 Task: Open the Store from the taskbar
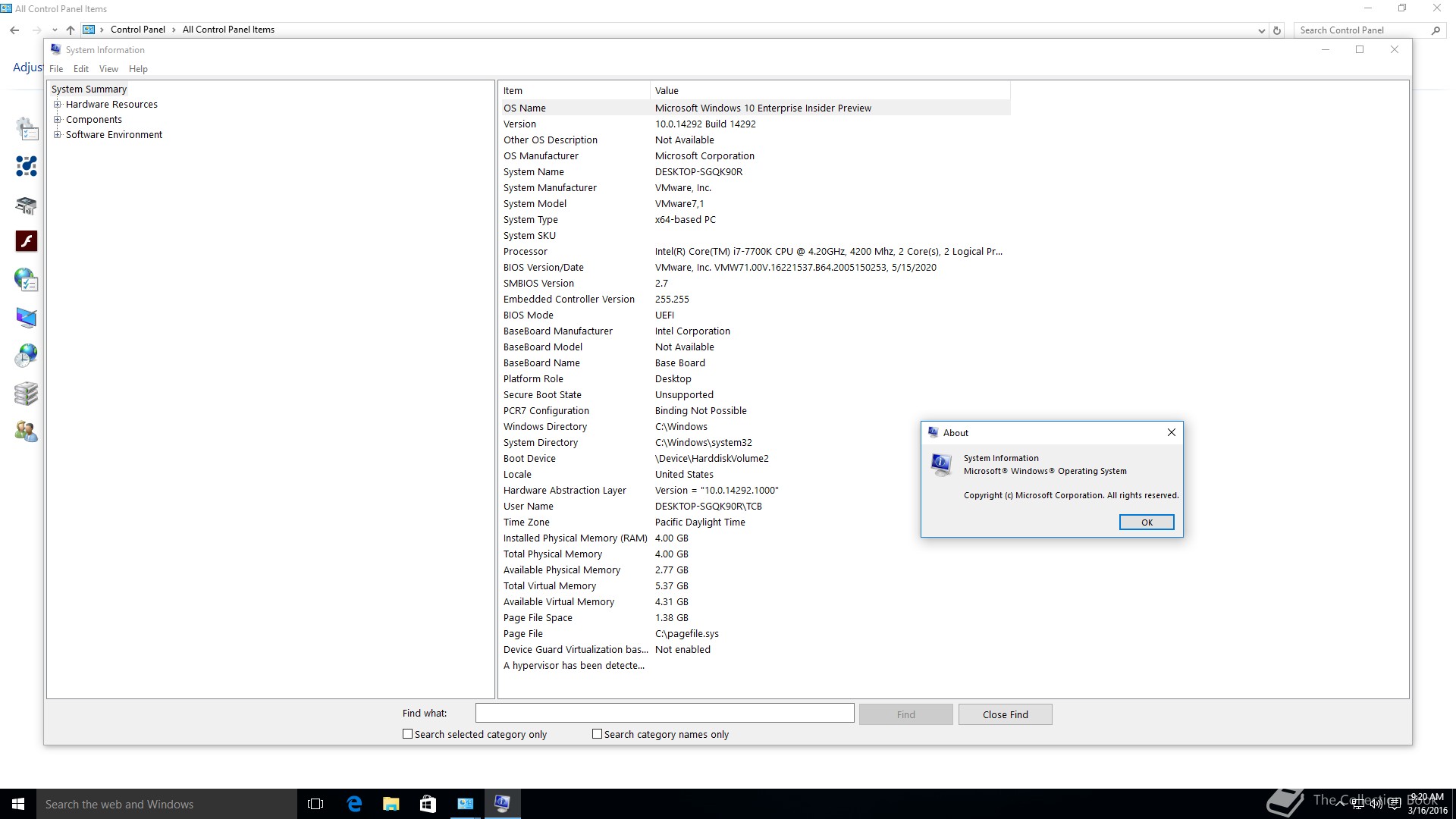pyautogui.click(x=428, y=804)
